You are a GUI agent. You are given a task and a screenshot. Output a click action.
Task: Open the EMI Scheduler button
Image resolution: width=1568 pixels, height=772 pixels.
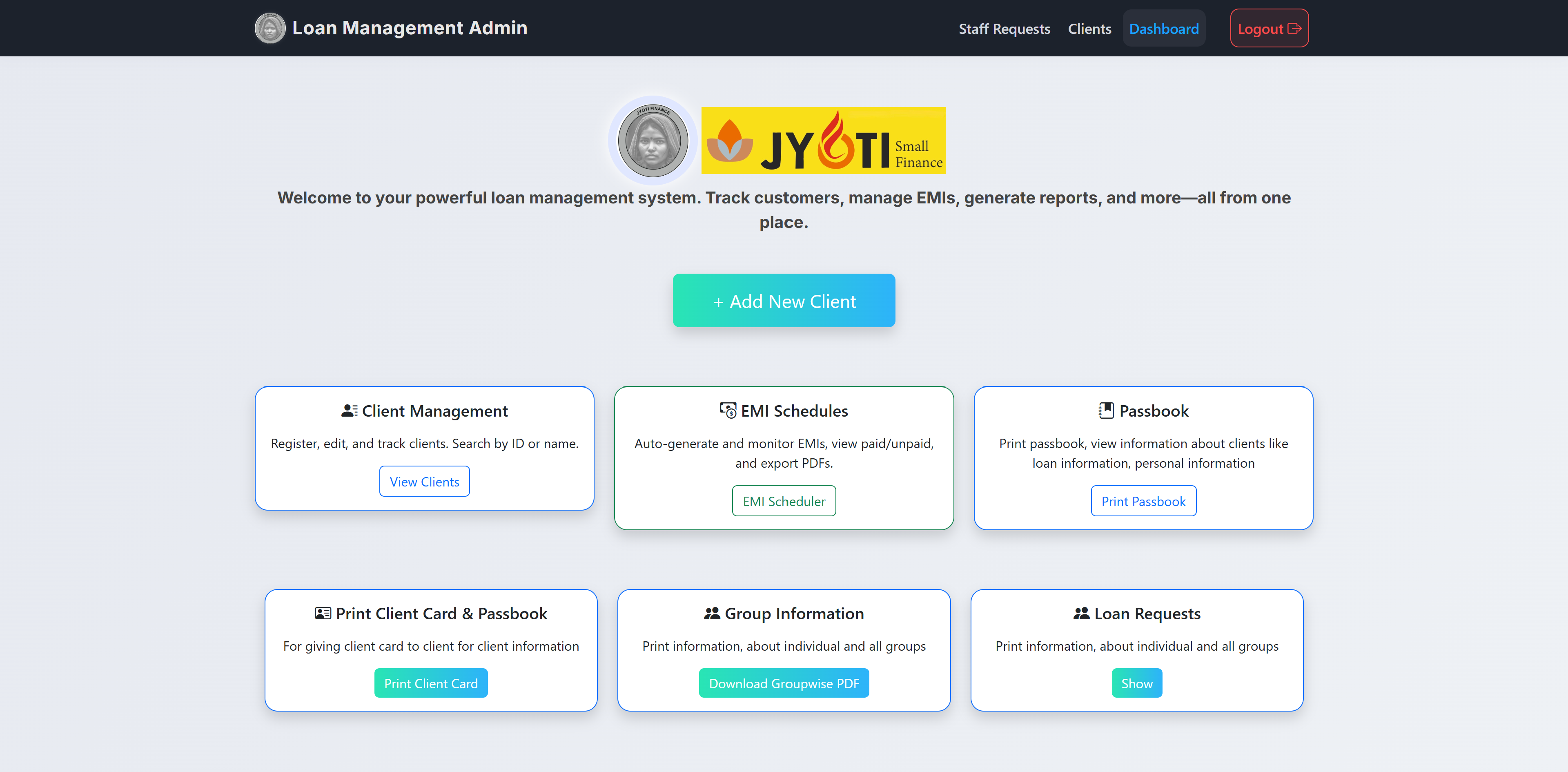[784, 501]
